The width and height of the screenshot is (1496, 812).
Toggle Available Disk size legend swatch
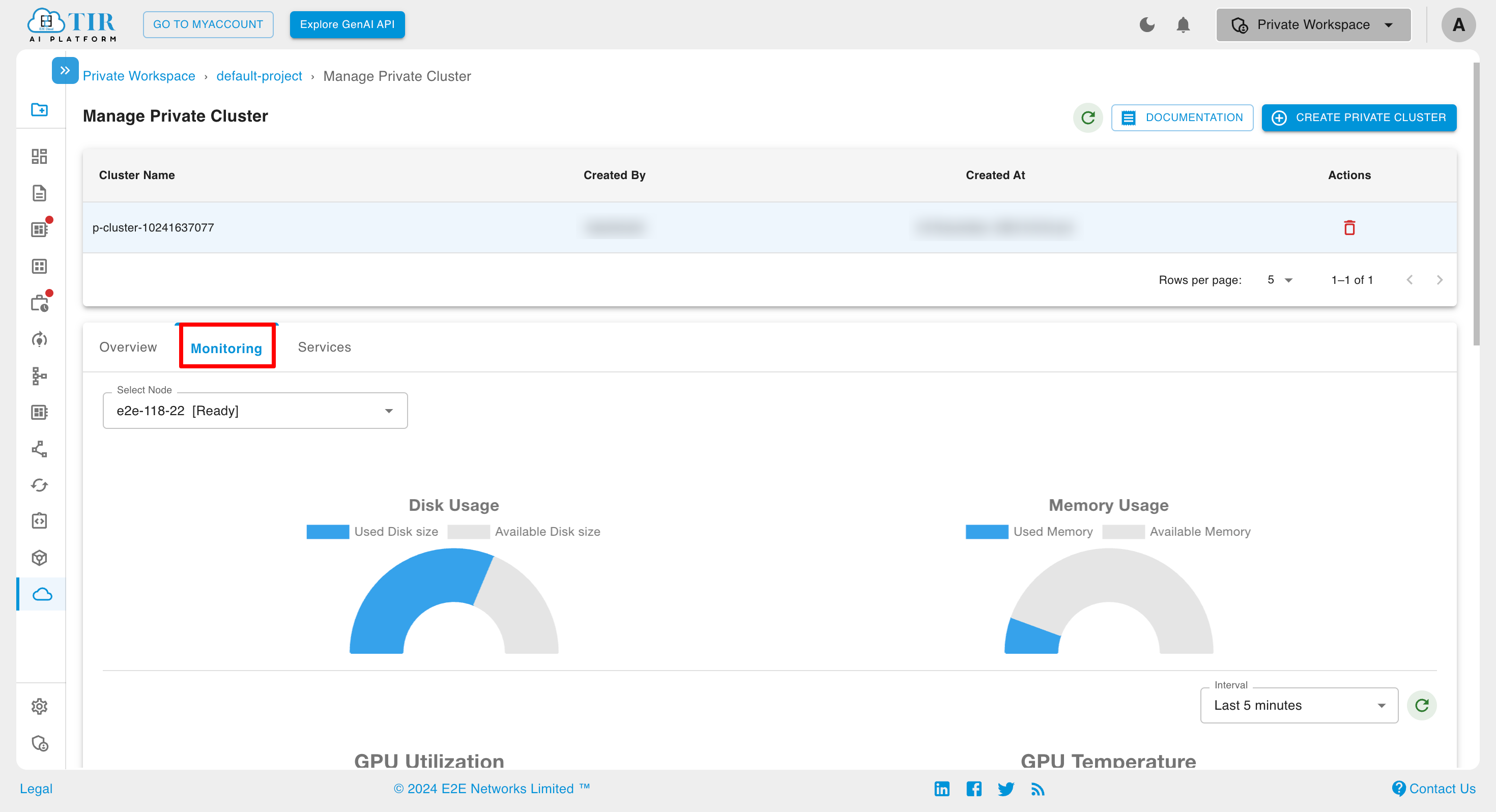[469, 532]
